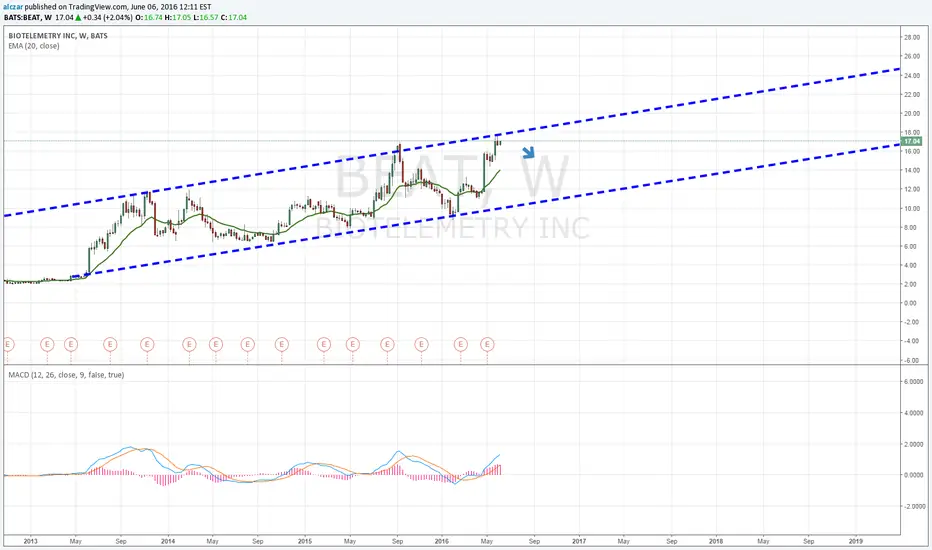Click the -6.00 price axis label
The height and width of the screenshot is (550, 932).
(x=912, y=360)
